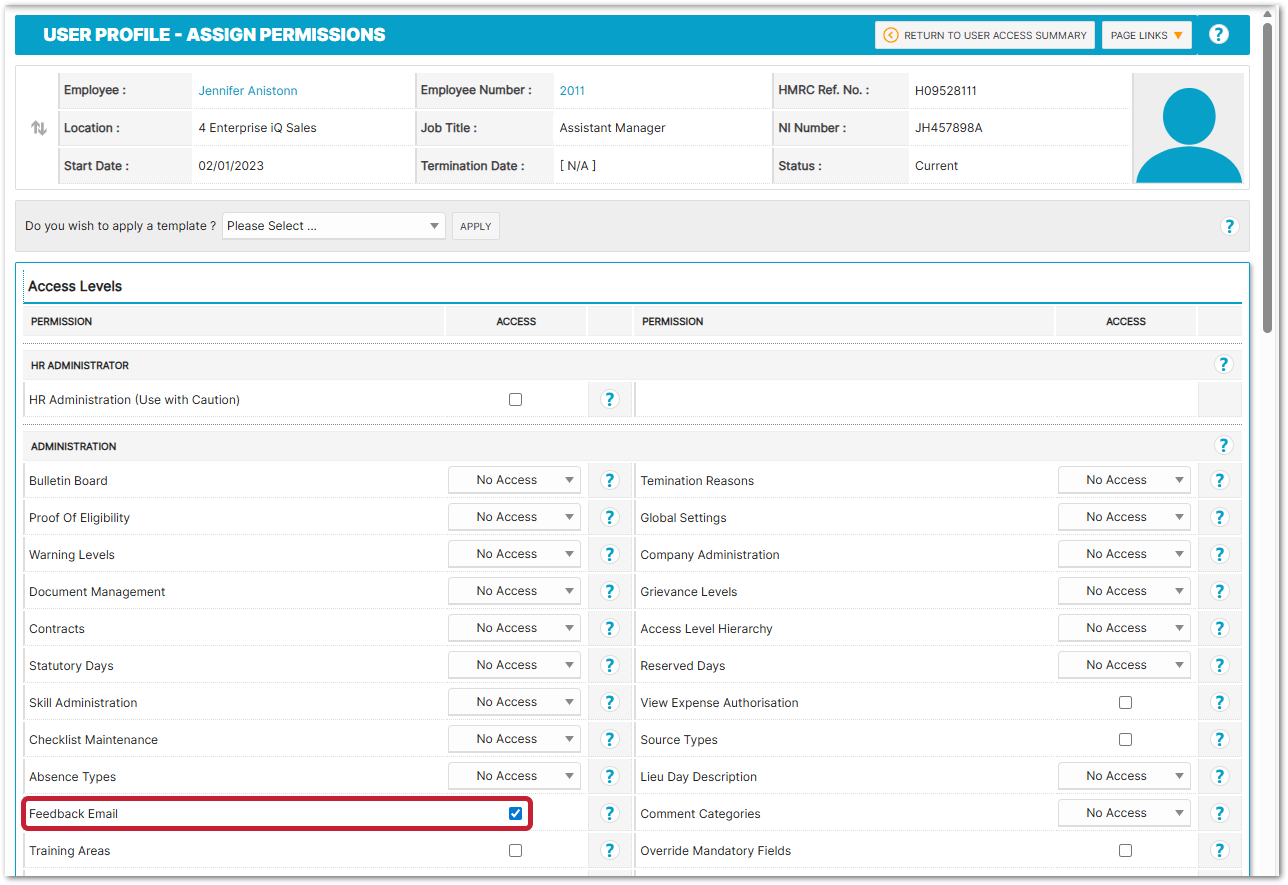Viewport: 1288px width, 885px height.
Task: Click the Jennifer Anistonn employee link
Action: tap(248, 91)
